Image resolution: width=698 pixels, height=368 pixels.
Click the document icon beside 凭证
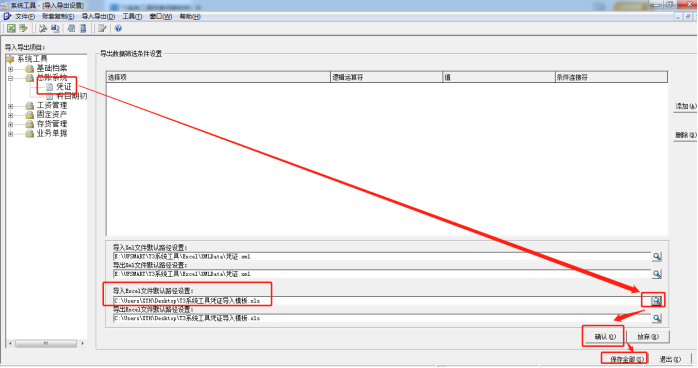pos(49,87)
